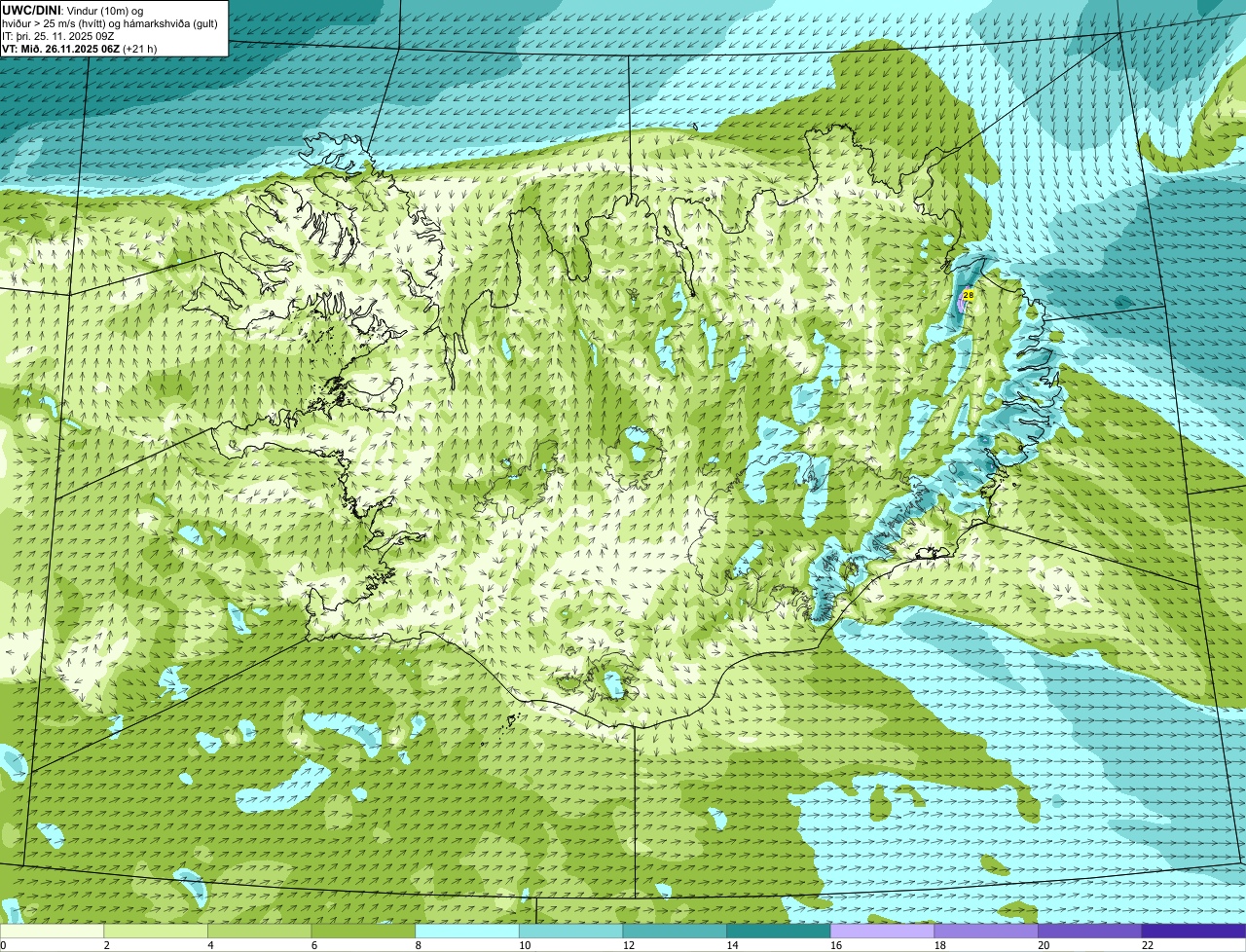Click the legend scale label '2'
Screen dimensions: 1246x952
pos(106,945)
